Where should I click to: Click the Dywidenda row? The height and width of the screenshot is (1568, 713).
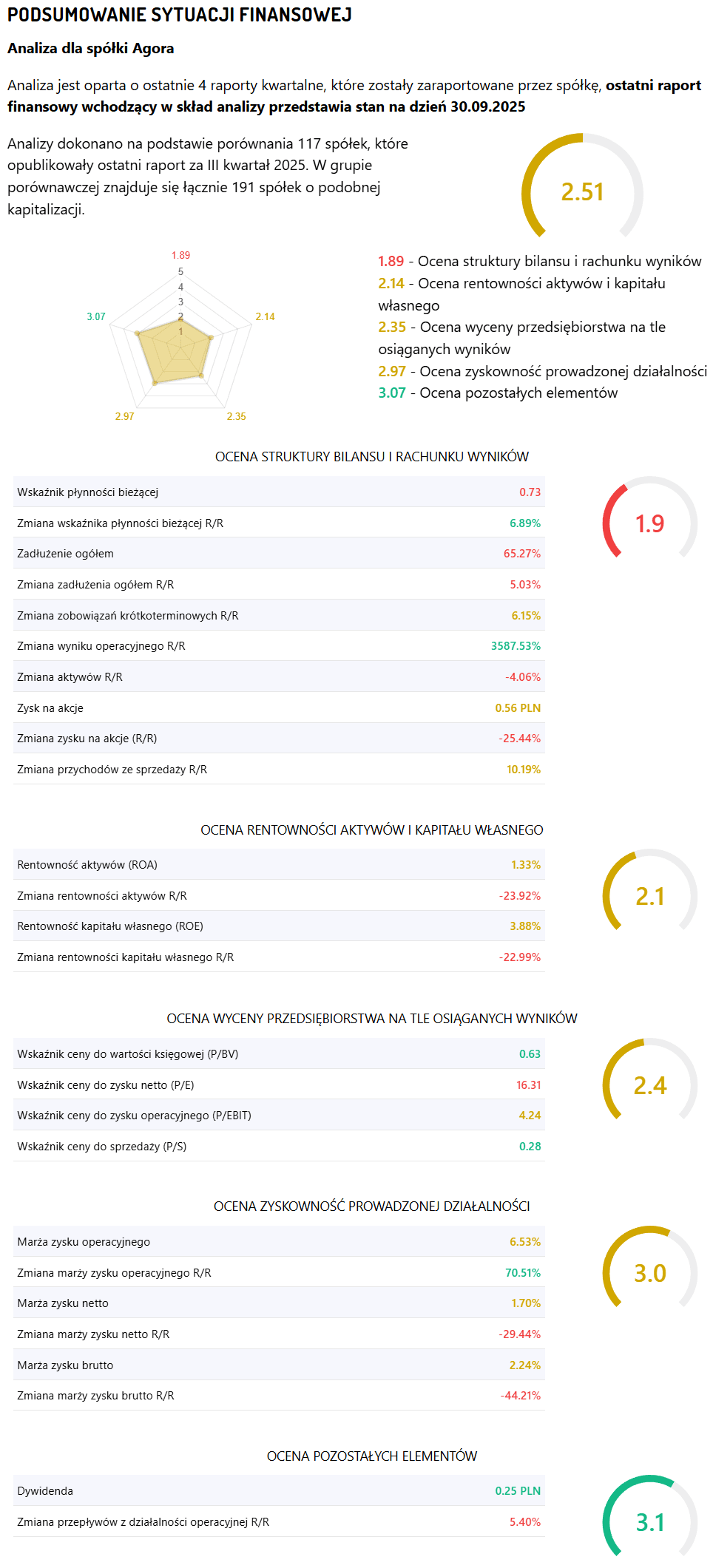point(278,1491)
